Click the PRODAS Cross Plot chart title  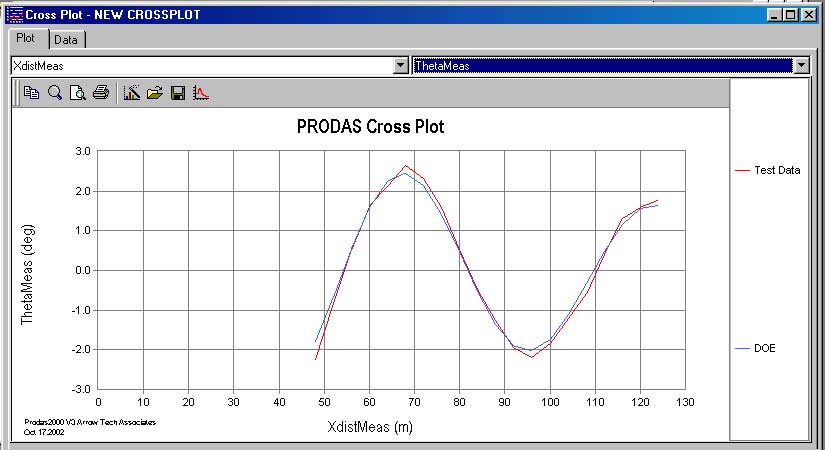pyautogui.click(x=370, y=127)
